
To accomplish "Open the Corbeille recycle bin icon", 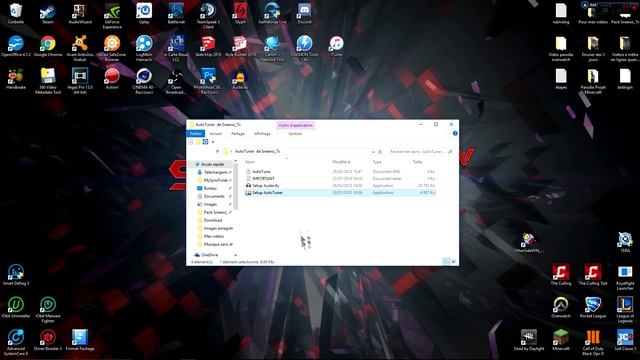I will click(16, 13).
